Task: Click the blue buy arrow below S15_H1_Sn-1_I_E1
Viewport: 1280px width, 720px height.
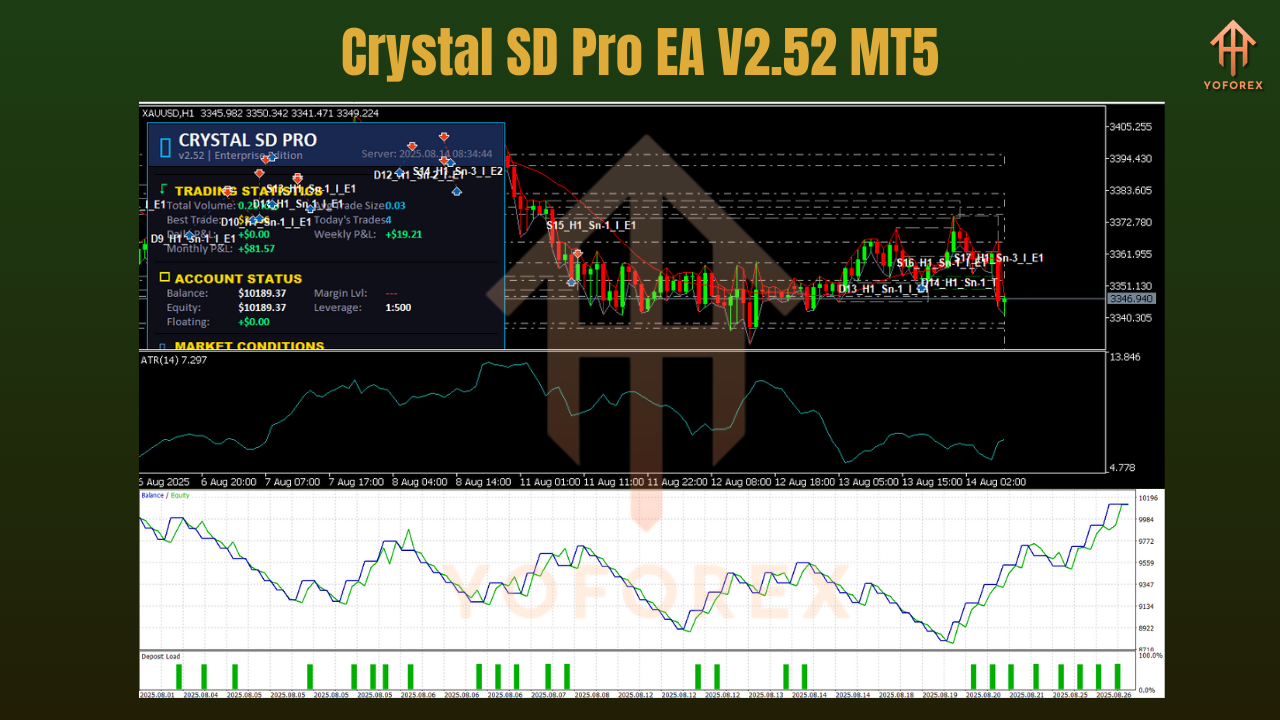Action: (571, 281)
